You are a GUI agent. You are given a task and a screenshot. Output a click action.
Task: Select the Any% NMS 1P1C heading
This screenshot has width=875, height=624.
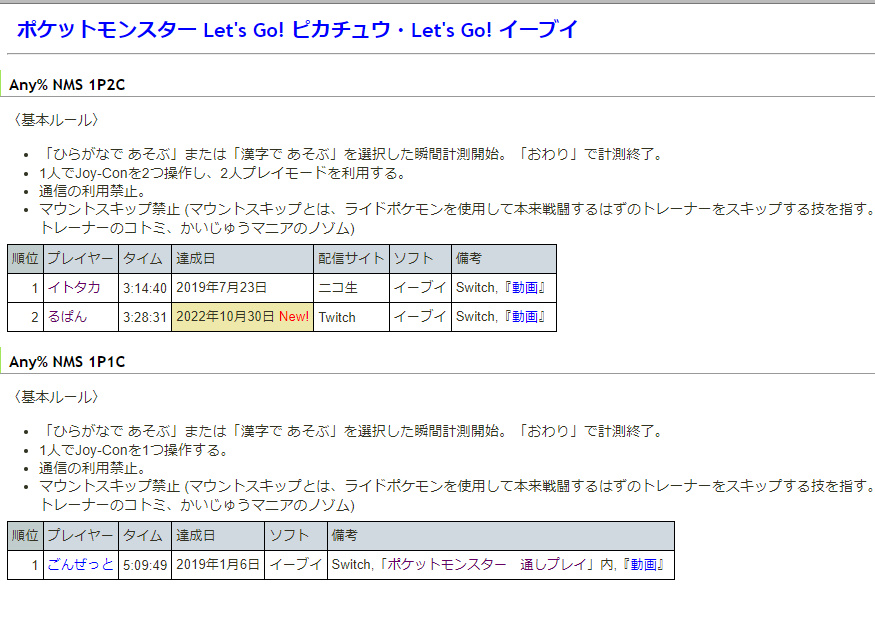[x=67, y=362]
